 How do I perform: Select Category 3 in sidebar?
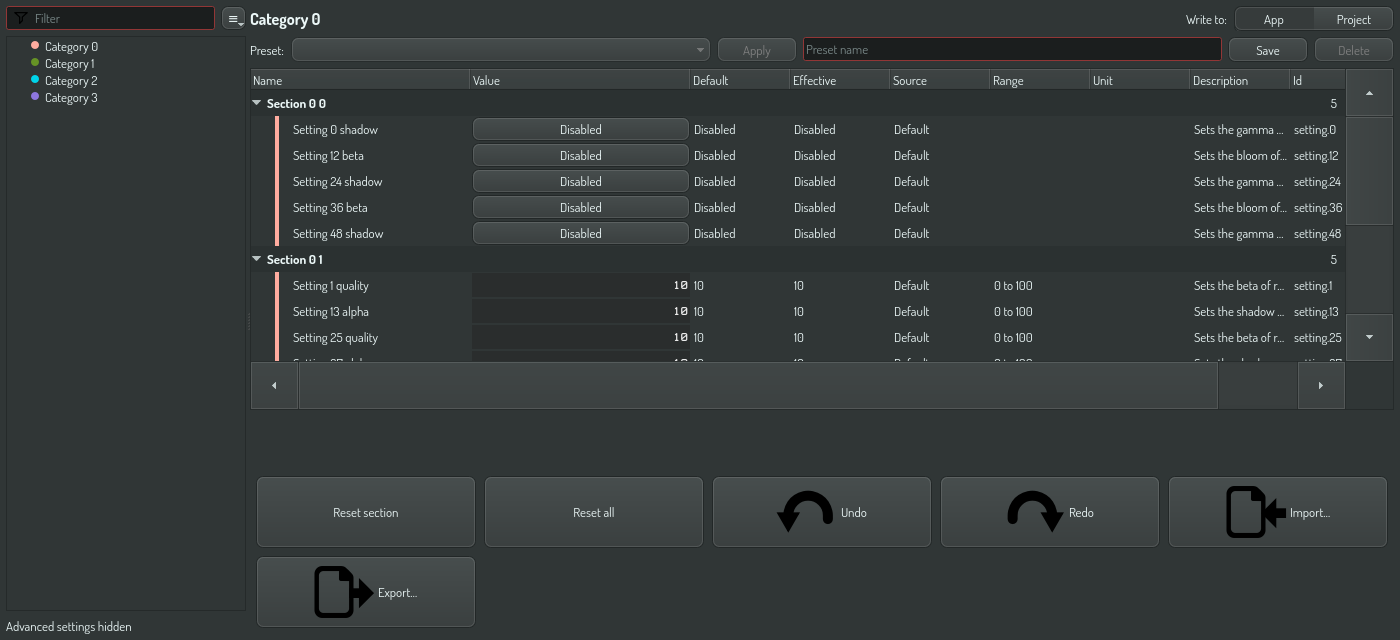point(71,97)
